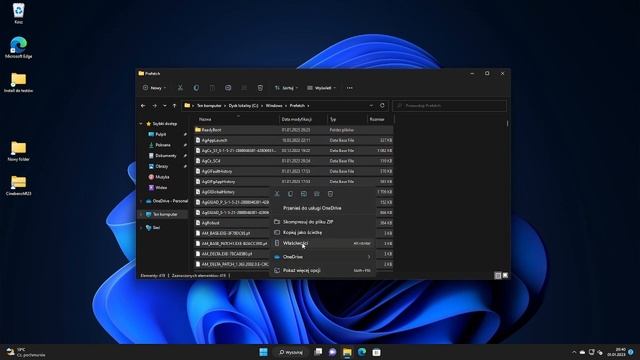Choose Kopiuj jako ścieżkę menu entry

322,232
